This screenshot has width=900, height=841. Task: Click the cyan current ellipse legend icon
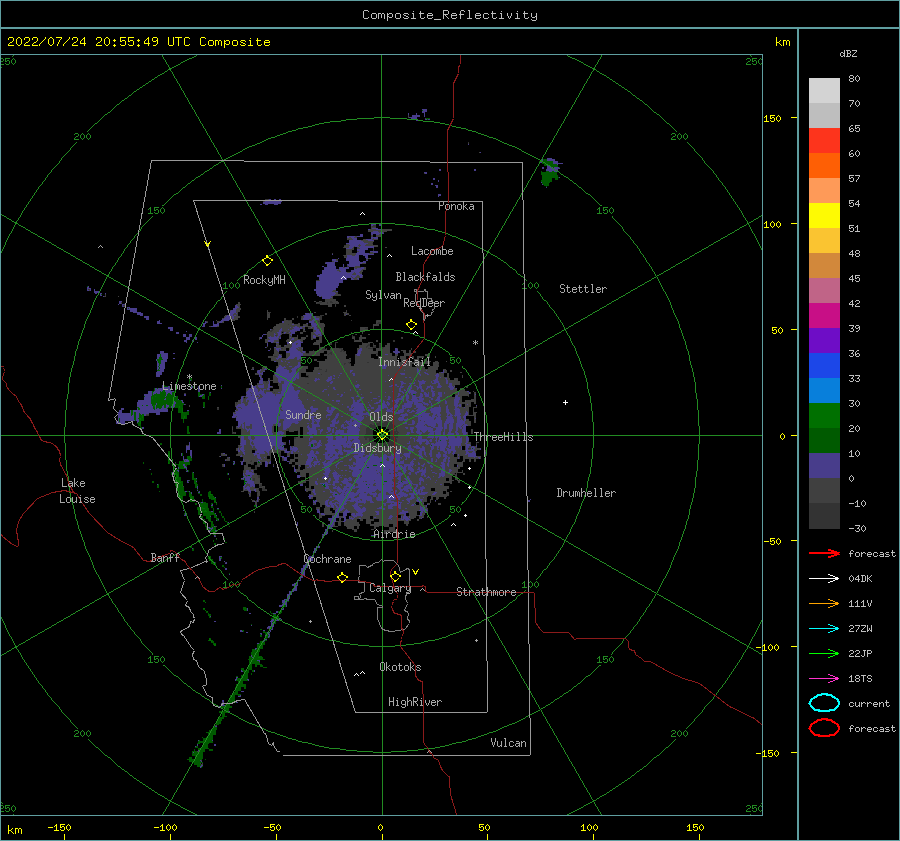pyautogui.click(x=824, y=703)
